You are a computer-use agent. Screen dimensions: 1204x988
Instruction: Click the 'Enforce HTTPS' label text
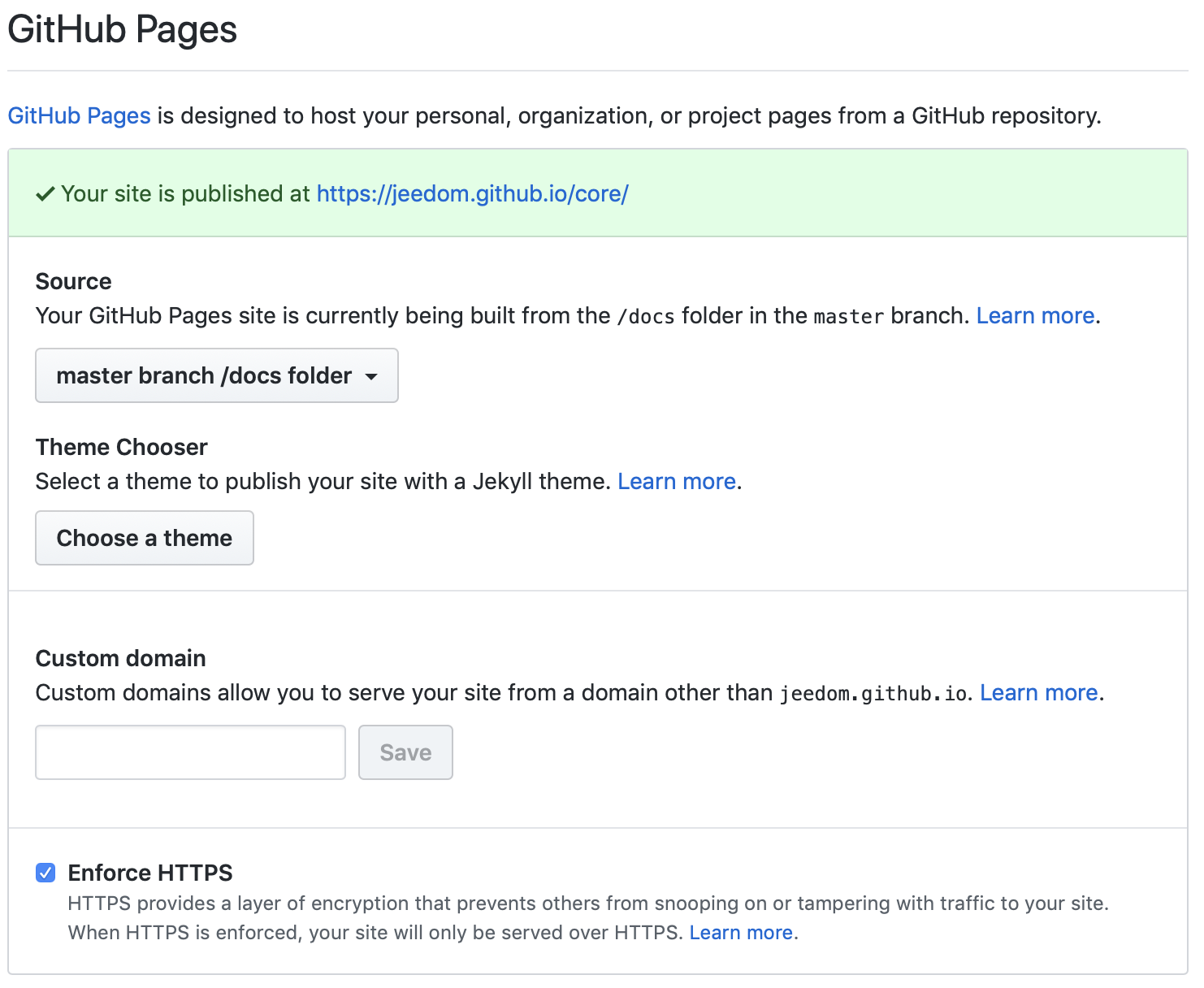[x=150, y=873]
